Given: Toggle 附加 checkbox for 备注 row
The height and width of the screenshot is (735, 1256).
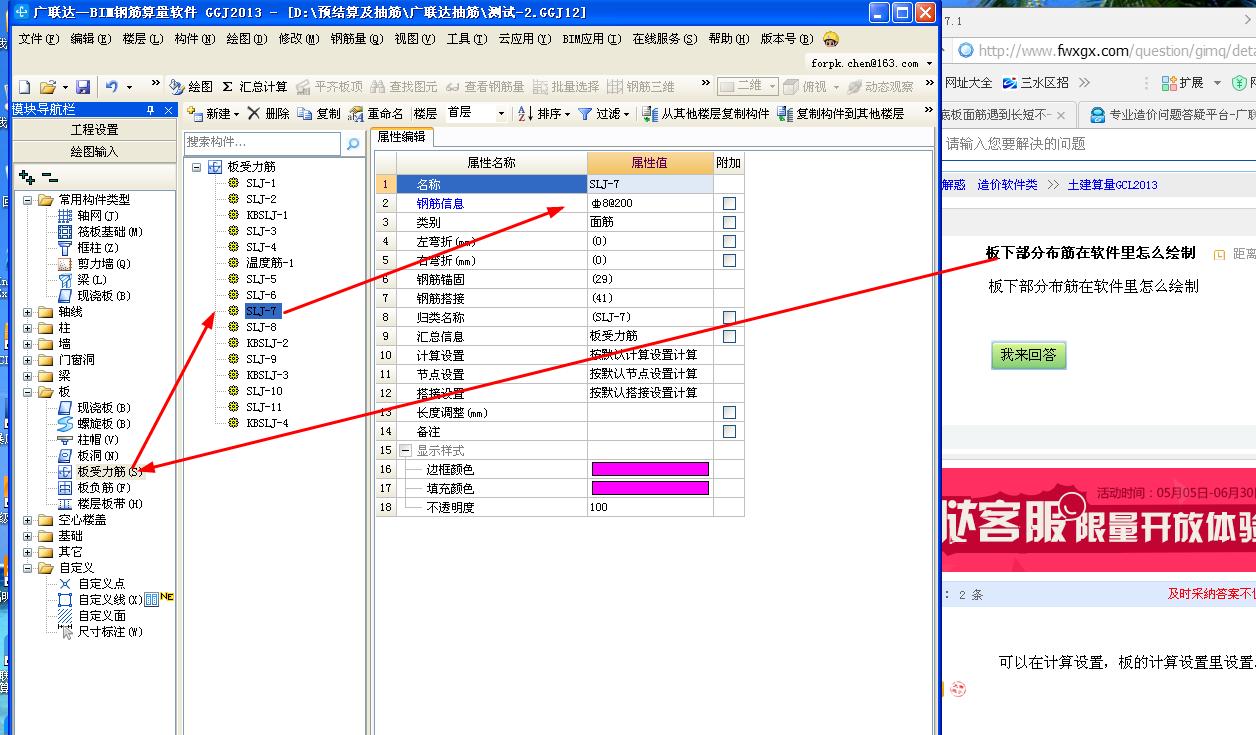Looking at the screenshot, I should [729, 431].
